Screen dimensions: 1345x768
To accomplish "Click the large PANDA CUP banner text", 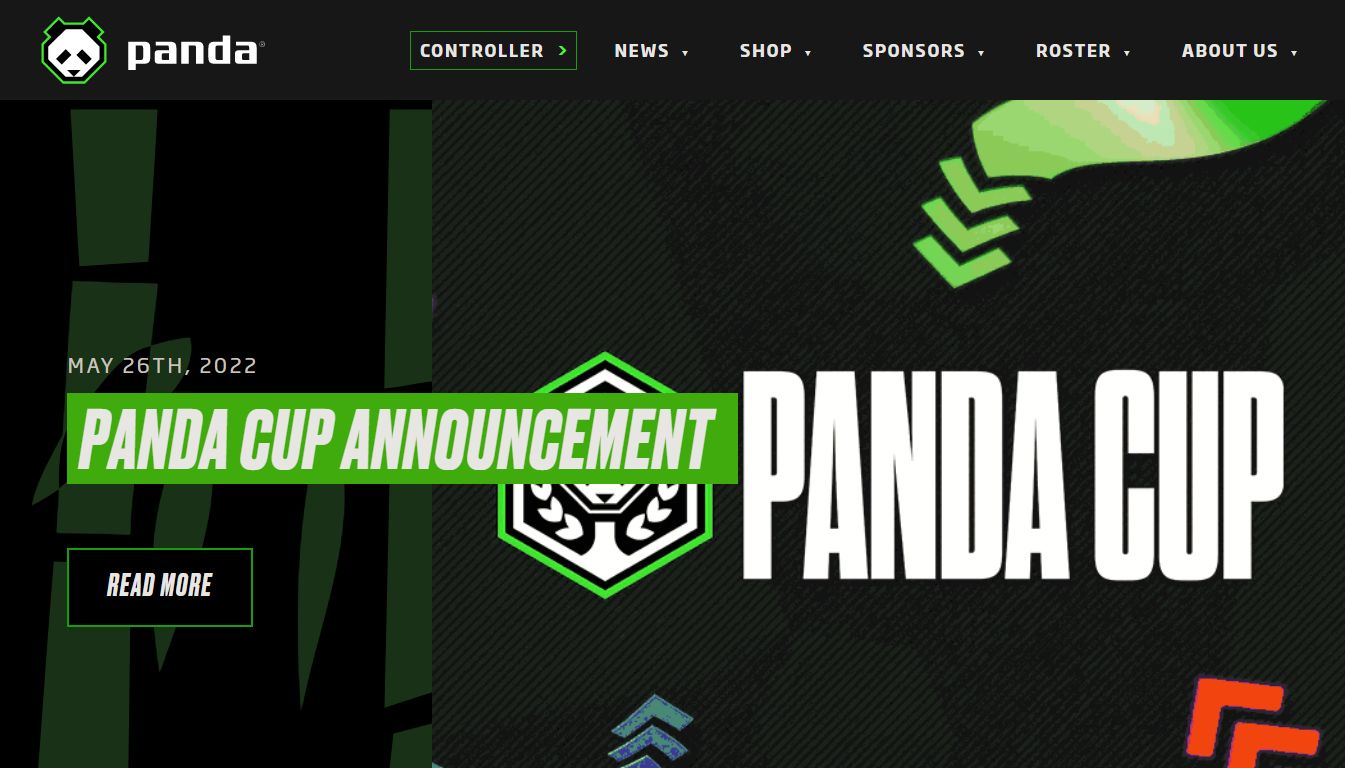I will tap(1013, 477).
